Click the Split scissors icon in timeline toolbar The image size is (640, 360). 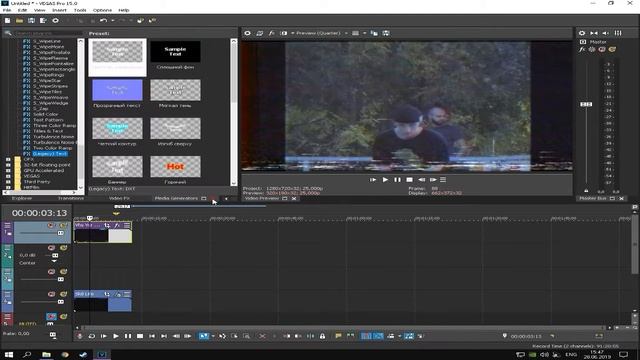click(x=262, y=336)
